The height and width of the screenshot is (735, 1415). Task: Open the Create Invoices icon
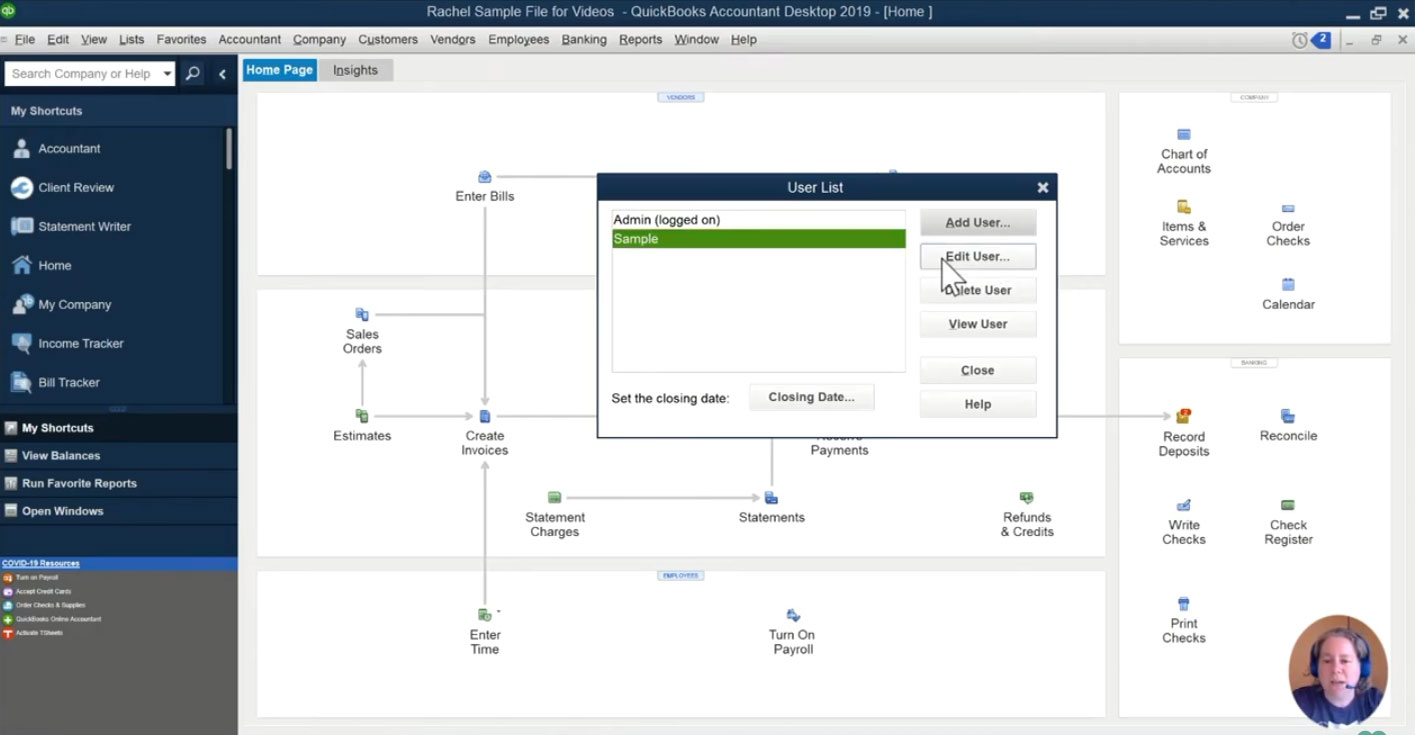(485, 416)
